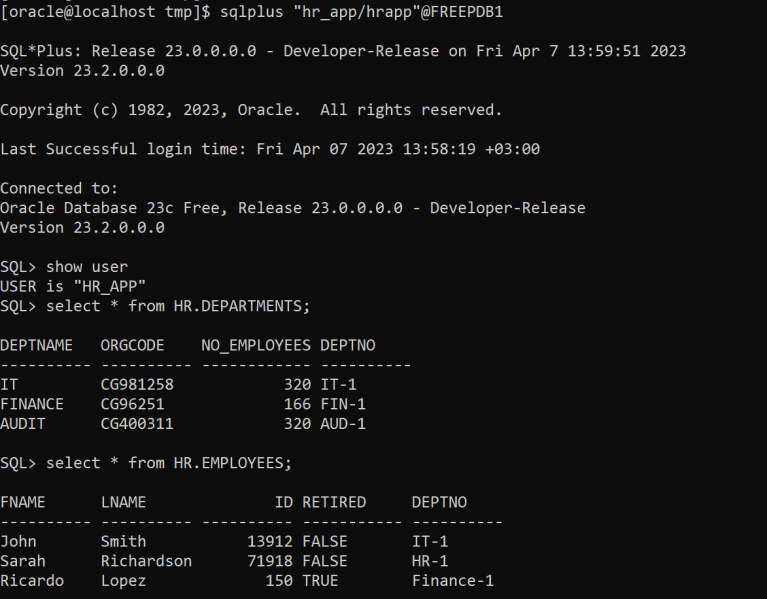This screenshot has width=767, height=599.
Task: Click employee count 166
Action: pos(297,404)
